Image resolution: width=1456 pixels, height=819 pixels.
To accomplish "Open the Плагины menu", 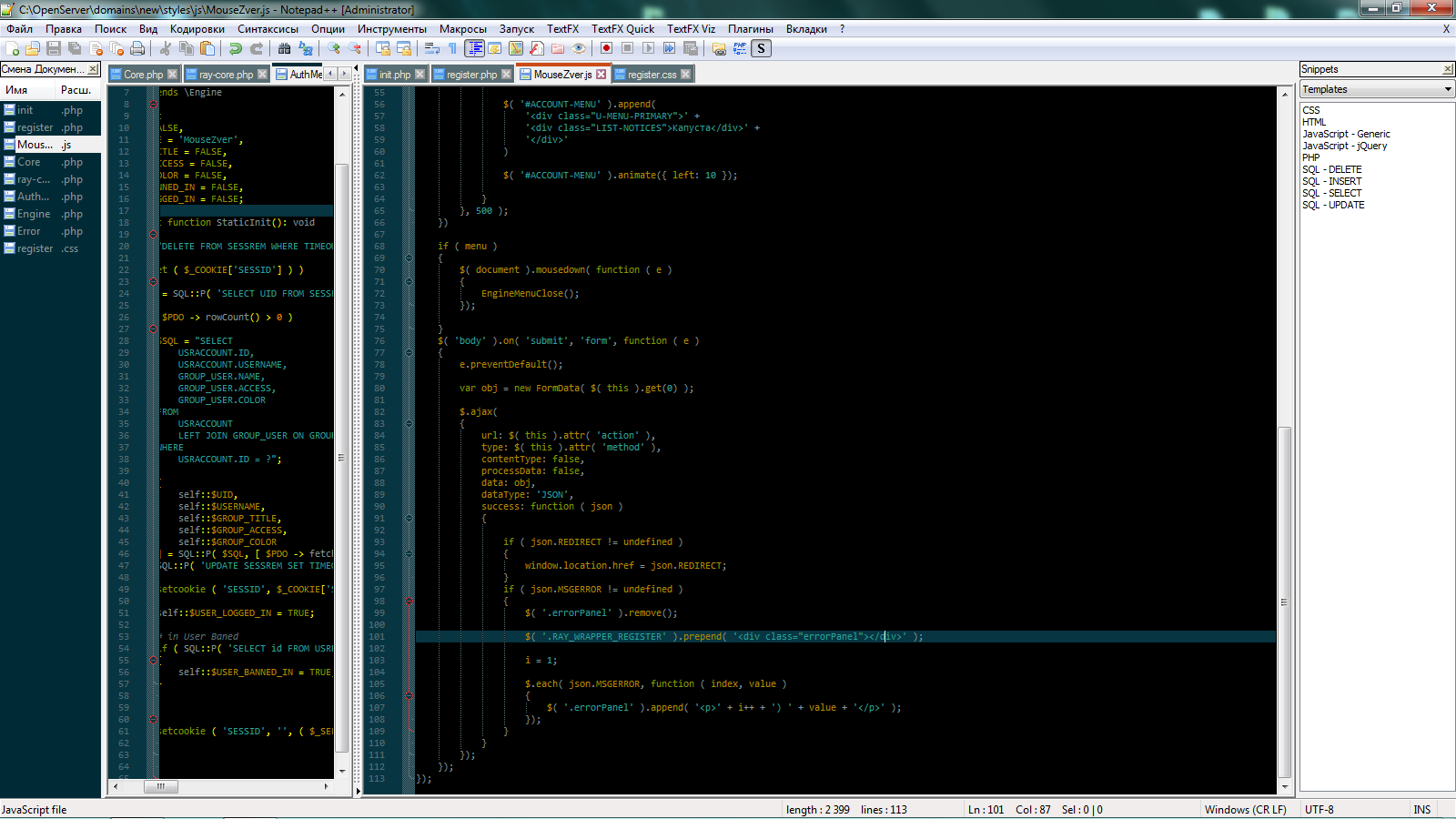I will pyautogui.click(x=751, y=29).
